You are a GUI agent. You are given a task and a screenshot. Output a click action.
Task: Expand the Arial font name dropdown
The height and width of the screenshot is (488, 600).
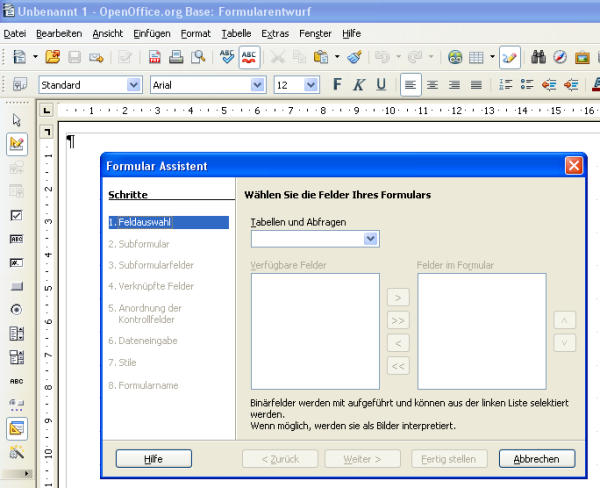258,85
